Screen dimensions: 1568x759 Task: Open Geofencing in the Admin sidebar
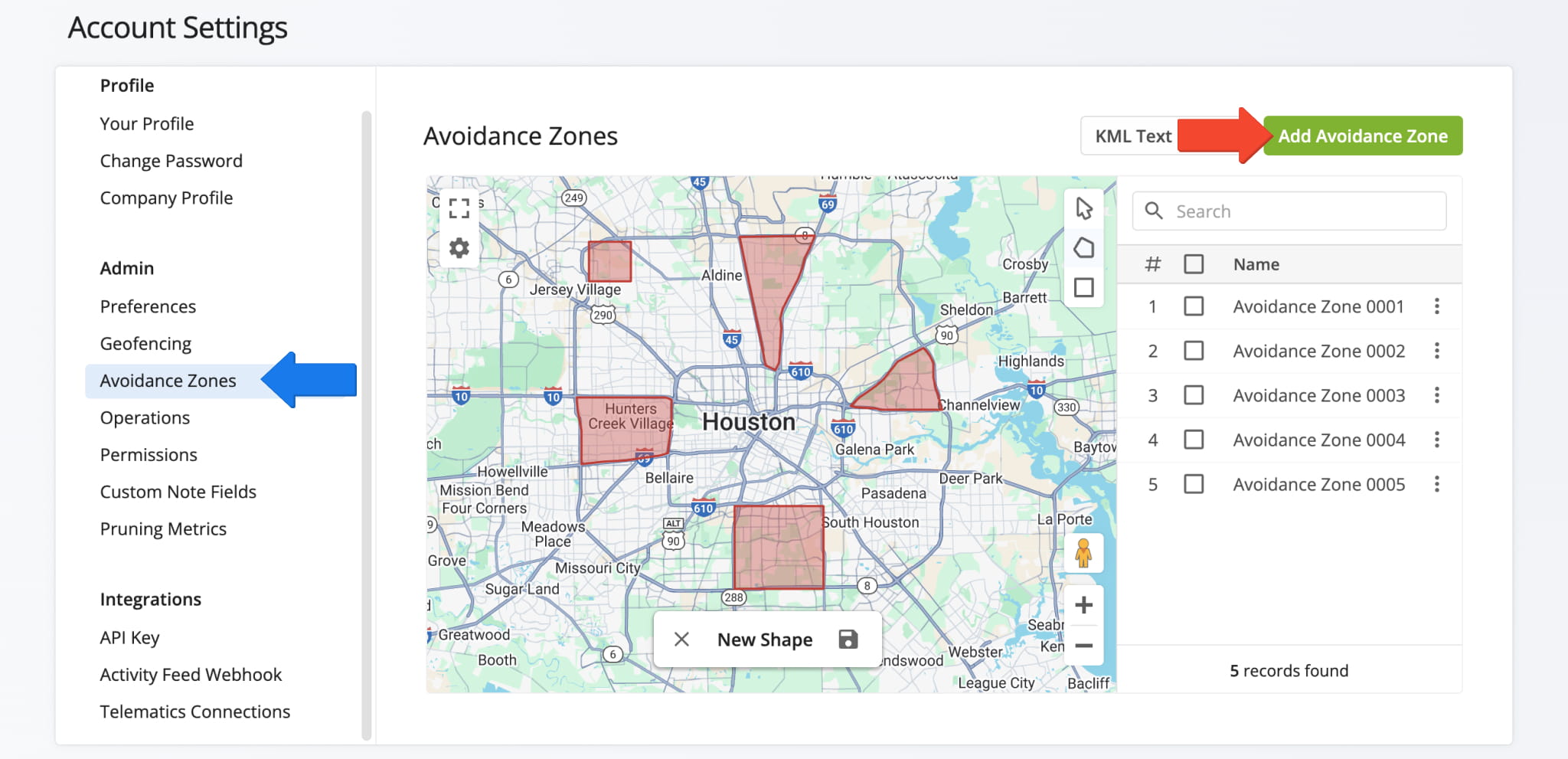[145, 344]
